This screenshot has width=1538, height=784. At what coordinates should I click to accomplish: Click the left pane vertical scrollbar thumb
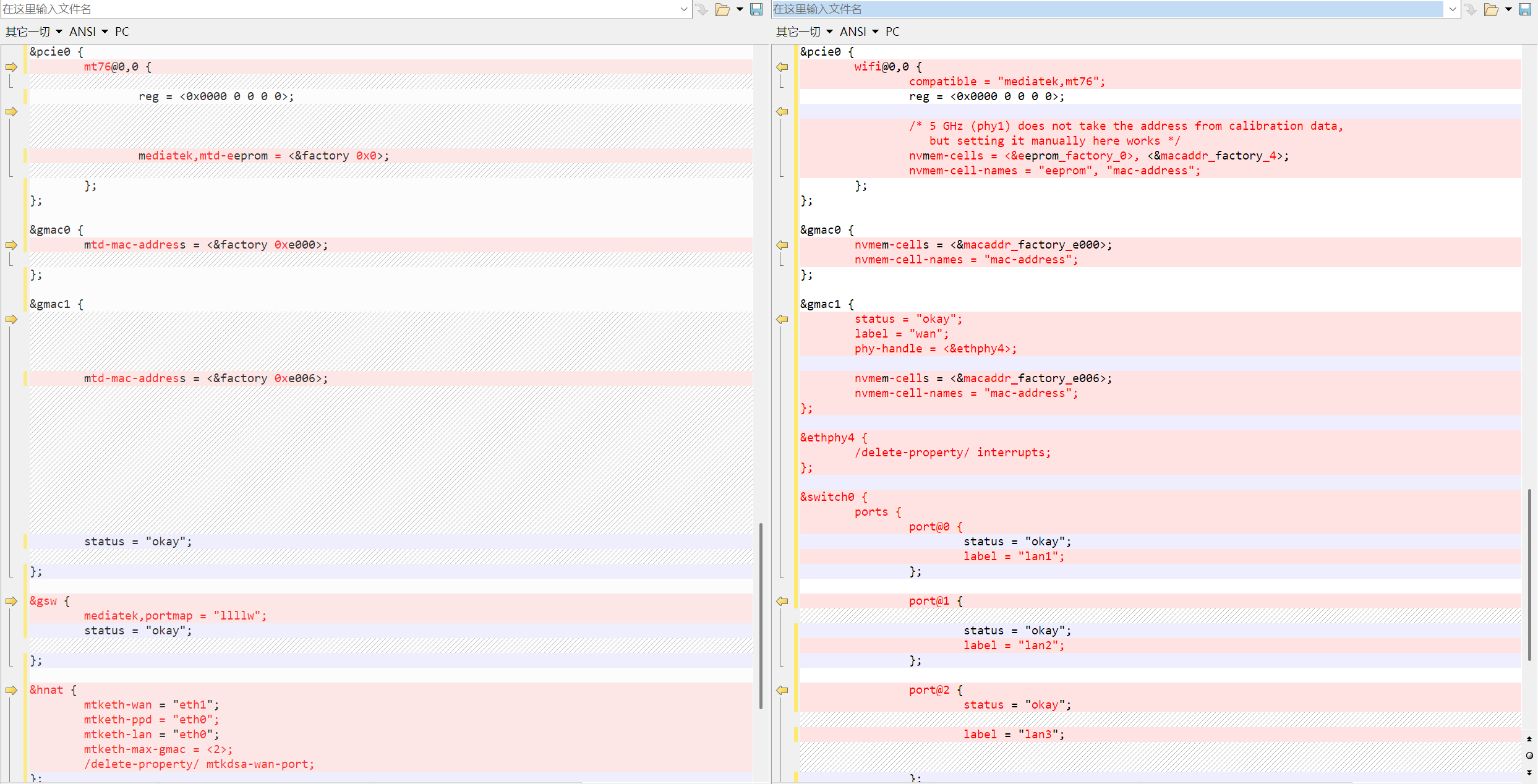(x=761, y=616)
